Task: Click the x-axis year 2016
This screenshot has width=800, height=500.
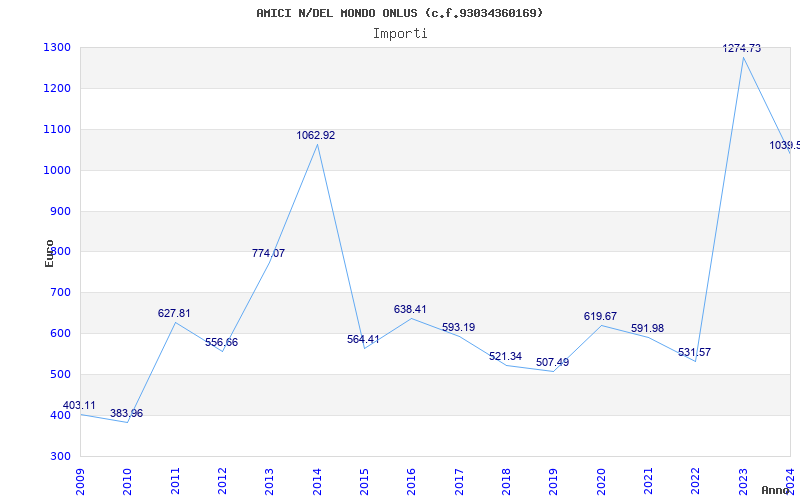Action: pyautogui.click(x=412, y=481)
